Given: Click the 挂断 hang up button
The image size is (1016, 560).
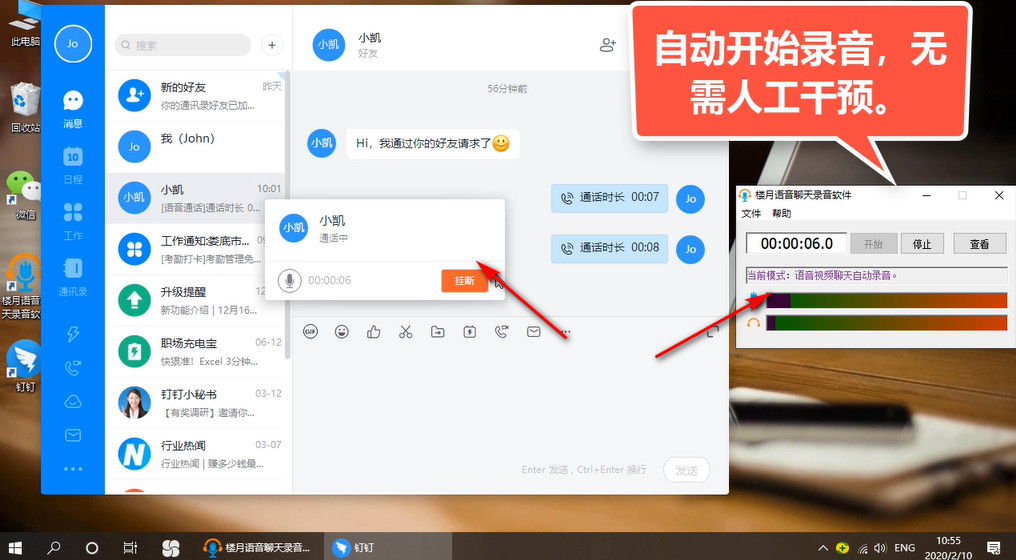Looking at the screenshot, I should (x=465, y=281).
